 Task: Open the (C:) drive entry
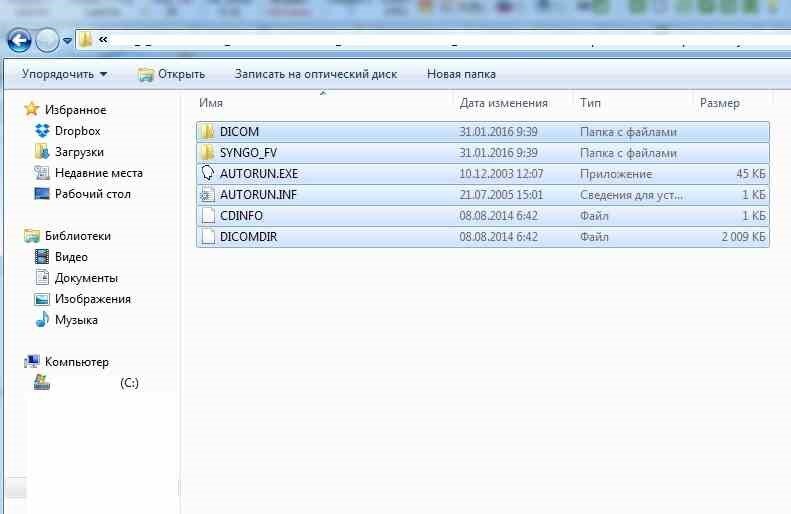(129, 383)
